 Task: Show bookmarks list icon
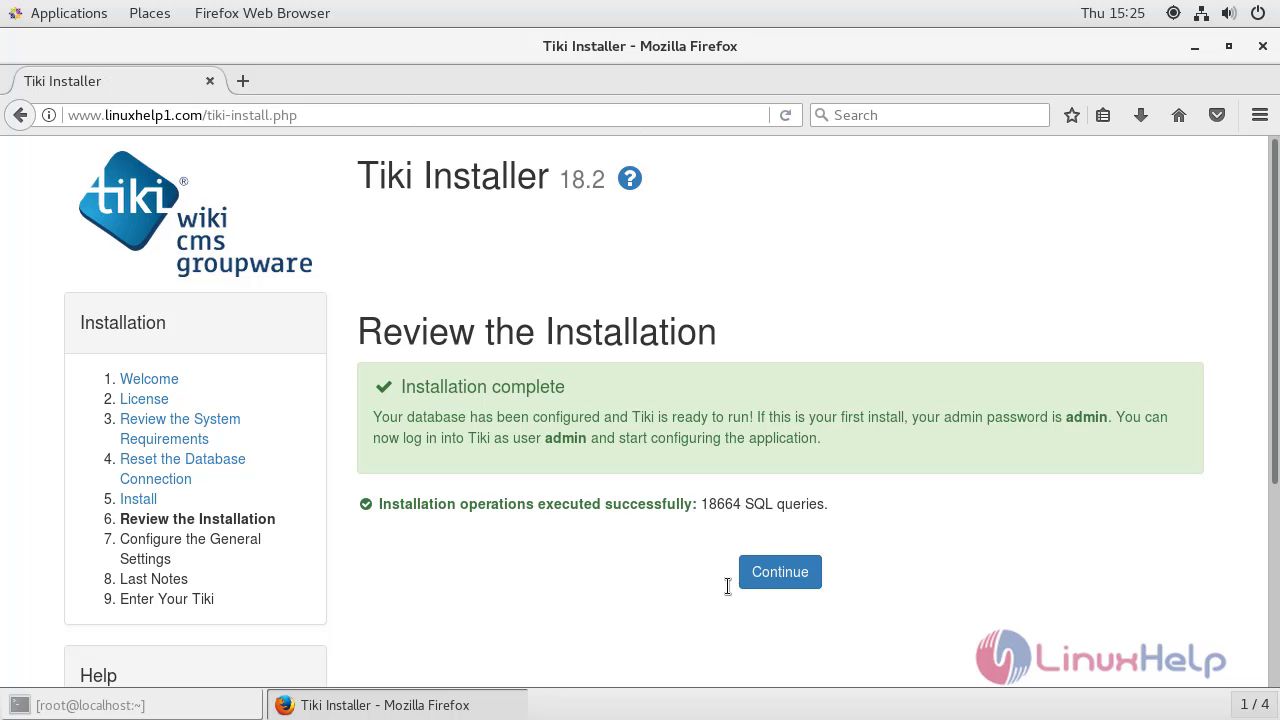(x=1103, y=115)
